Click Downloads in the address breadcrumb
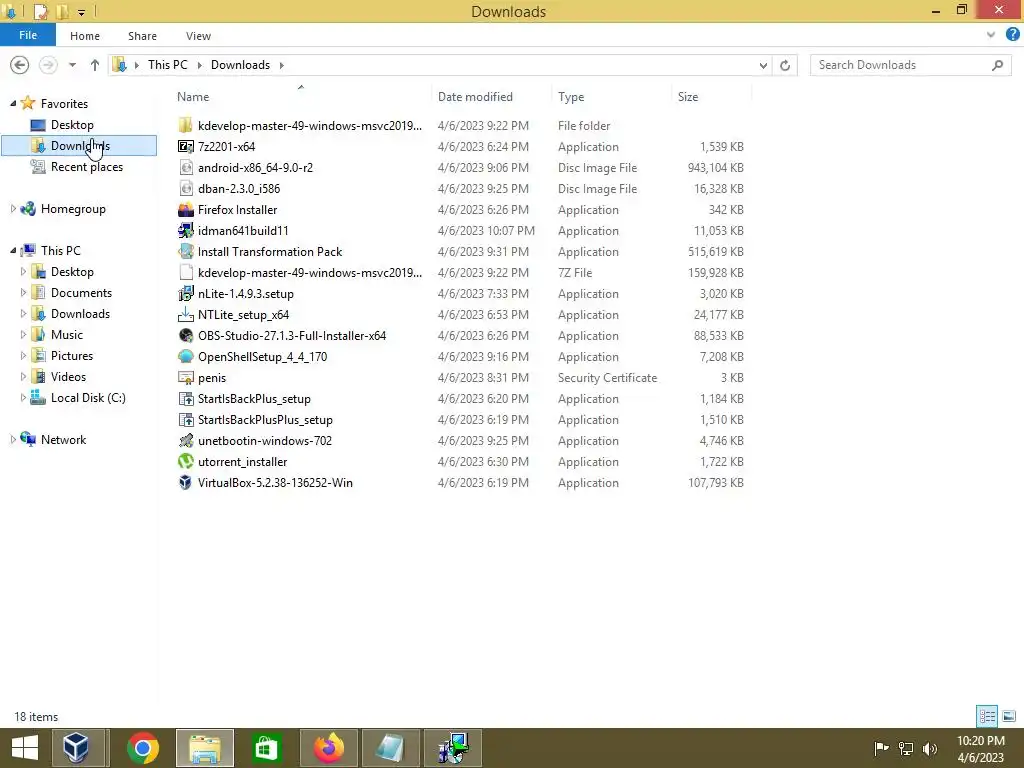The height and width of the screenshot is (768, 1024). coord(240,65)
